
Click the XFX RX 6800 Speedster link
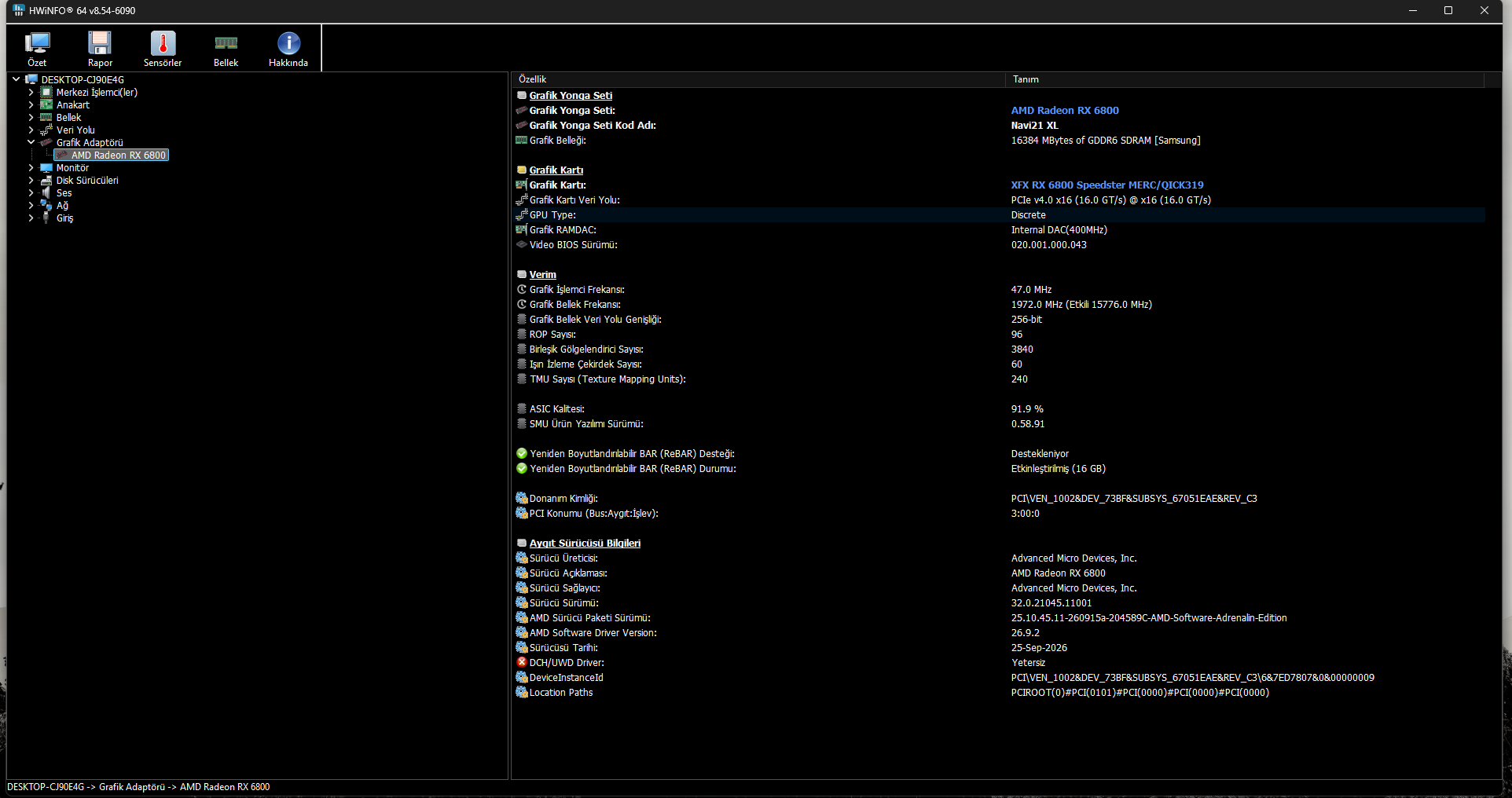(x=1107, y=185)
